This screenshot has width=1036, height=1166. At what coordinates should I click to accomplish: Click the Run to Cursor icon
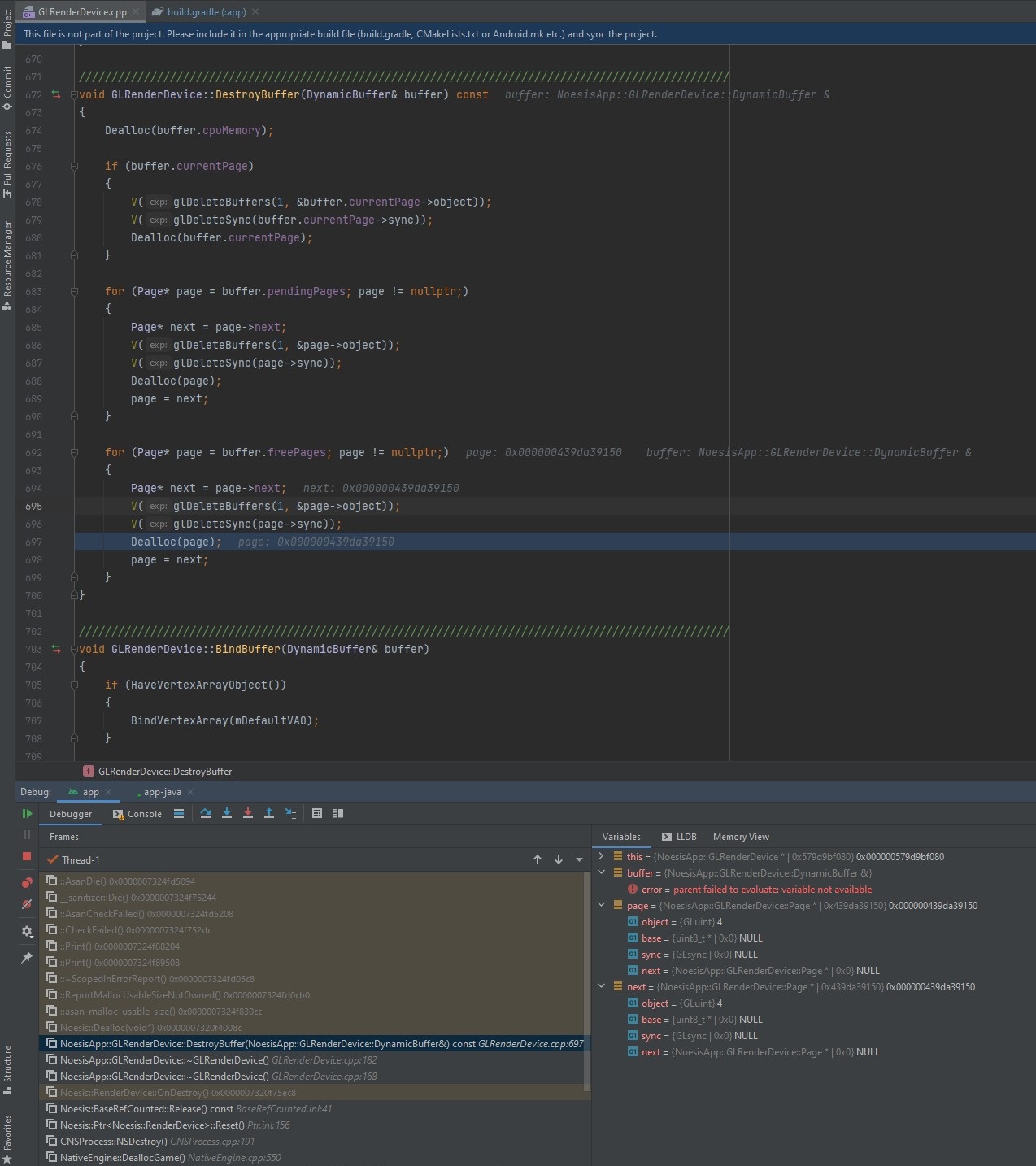[x=290, y=813]
